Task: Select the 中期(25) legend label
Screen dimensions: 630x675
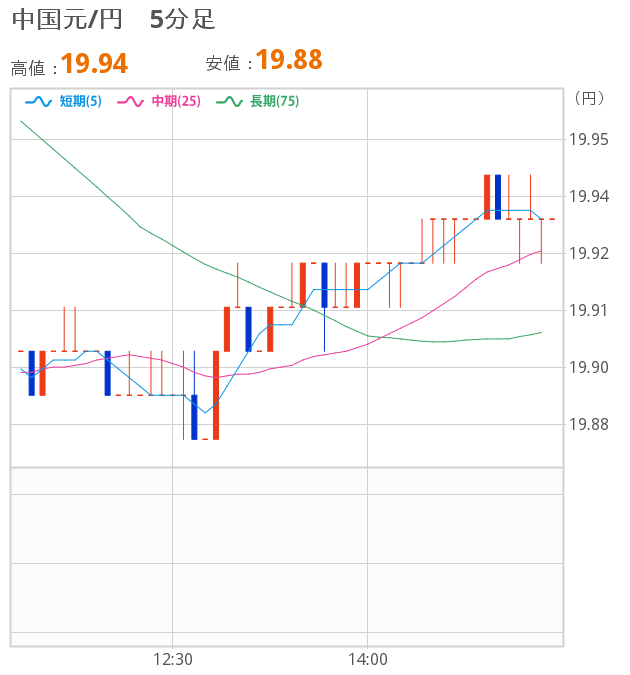Action: (176, 101)
